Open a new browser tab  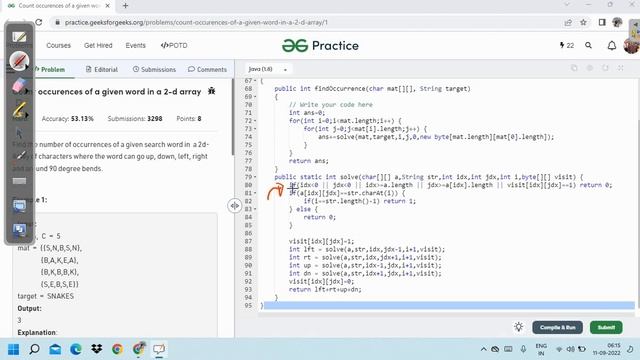point(125,6)
